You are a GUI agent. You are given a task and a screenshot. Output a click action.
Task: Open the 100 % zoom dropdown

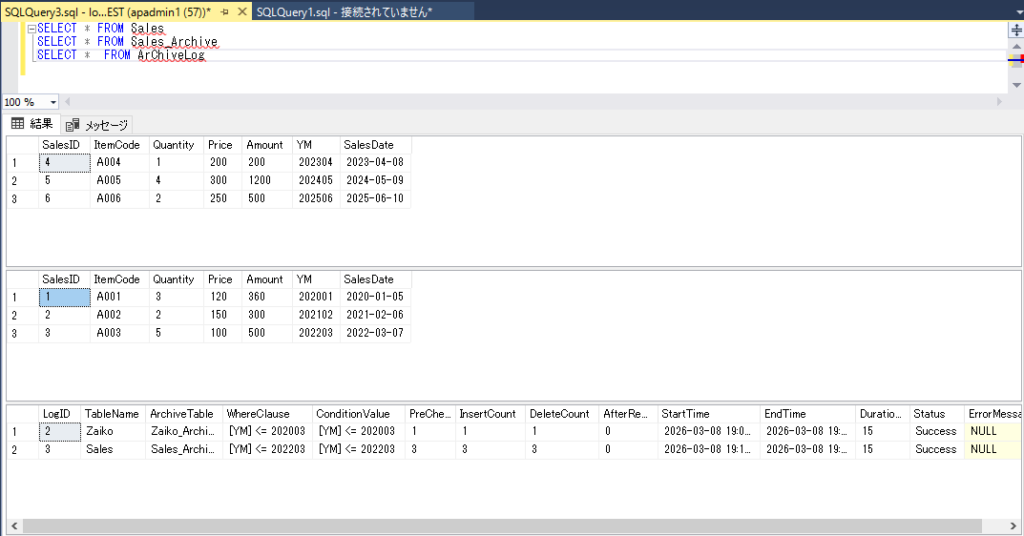click(53, 102)
